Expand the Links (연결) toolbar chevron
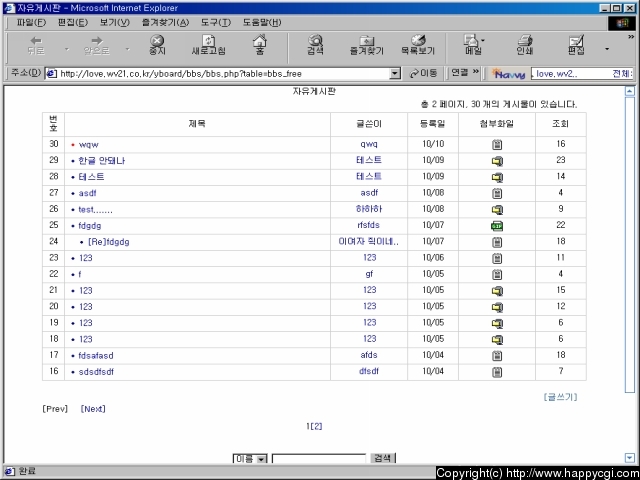 click(476, 72)
